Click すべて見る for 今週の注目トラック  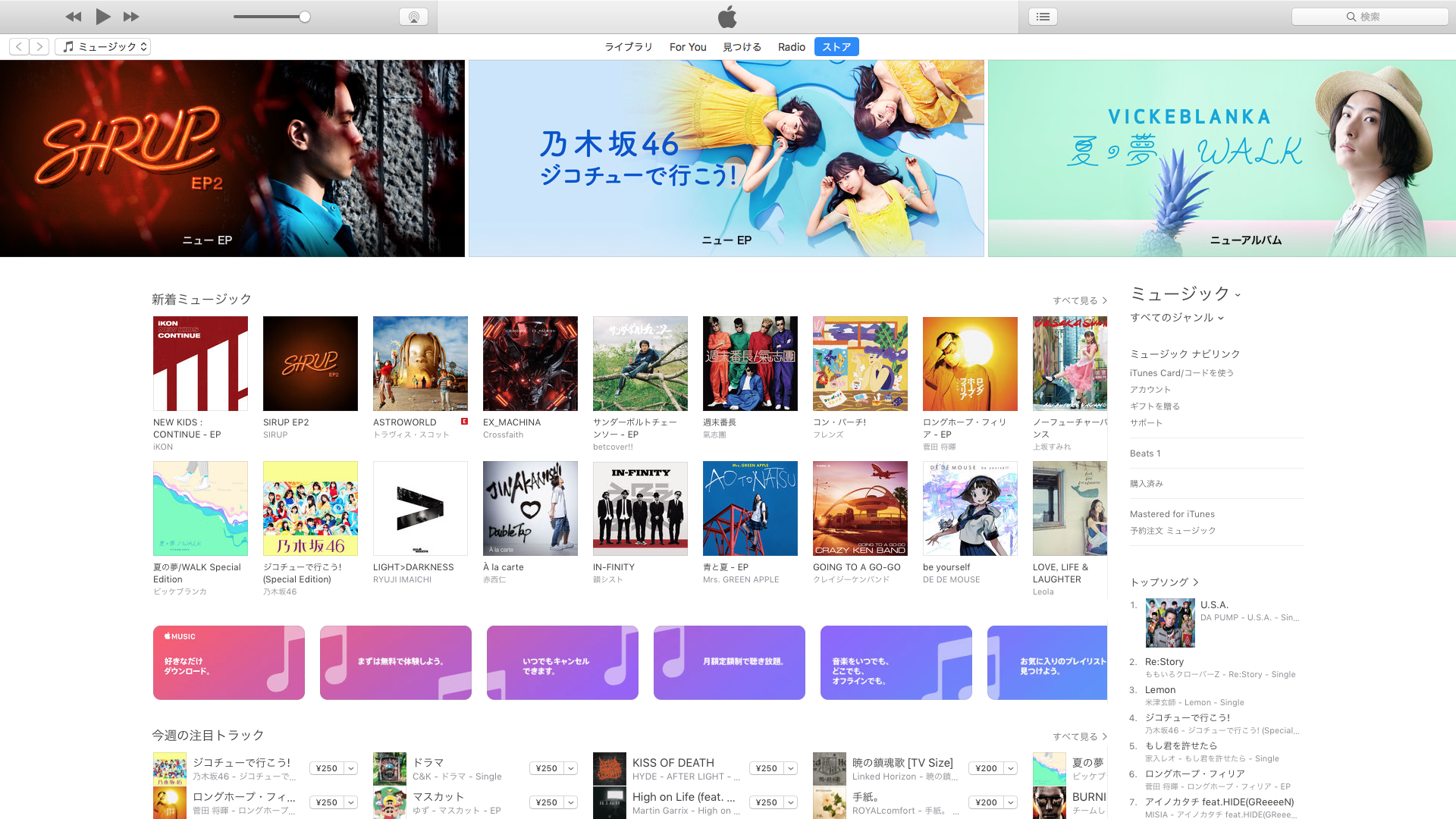1079,736
